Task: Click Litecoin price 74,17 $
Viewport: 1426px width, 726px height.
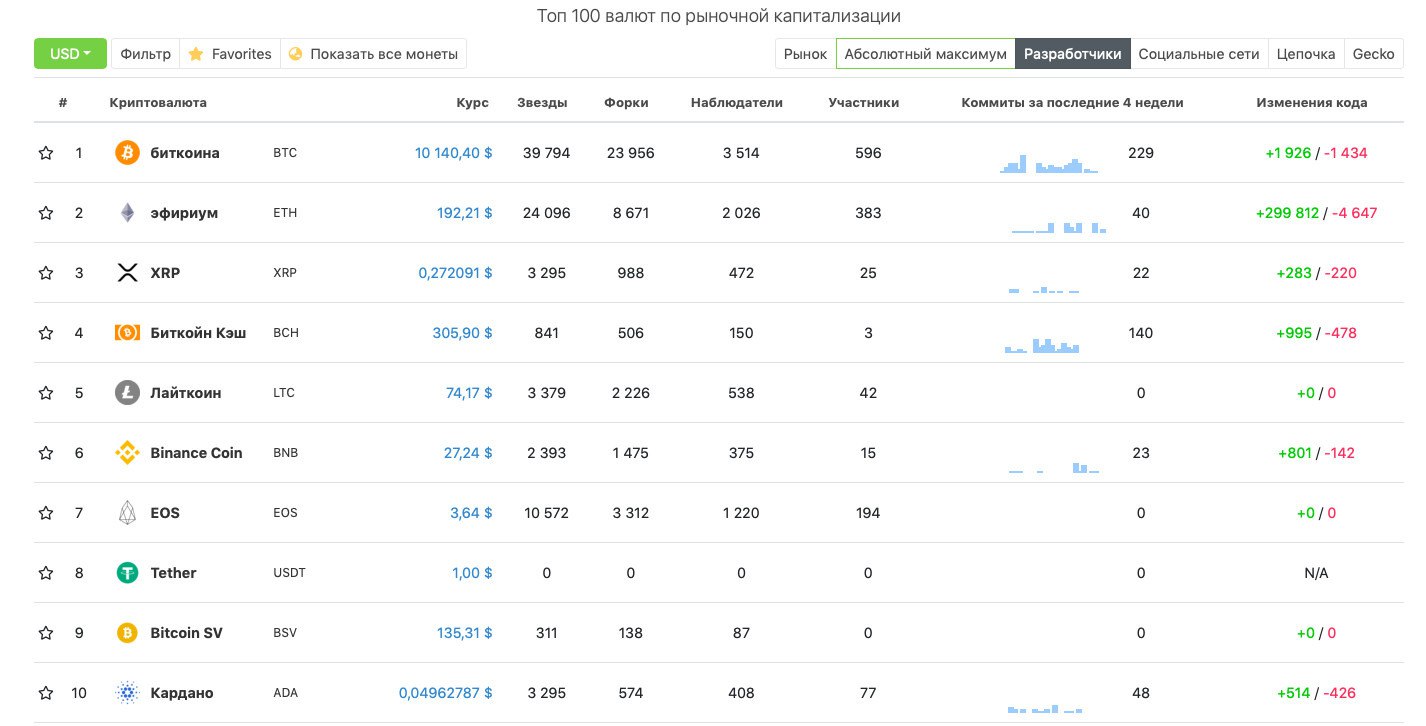Action: tap(469, 393)
